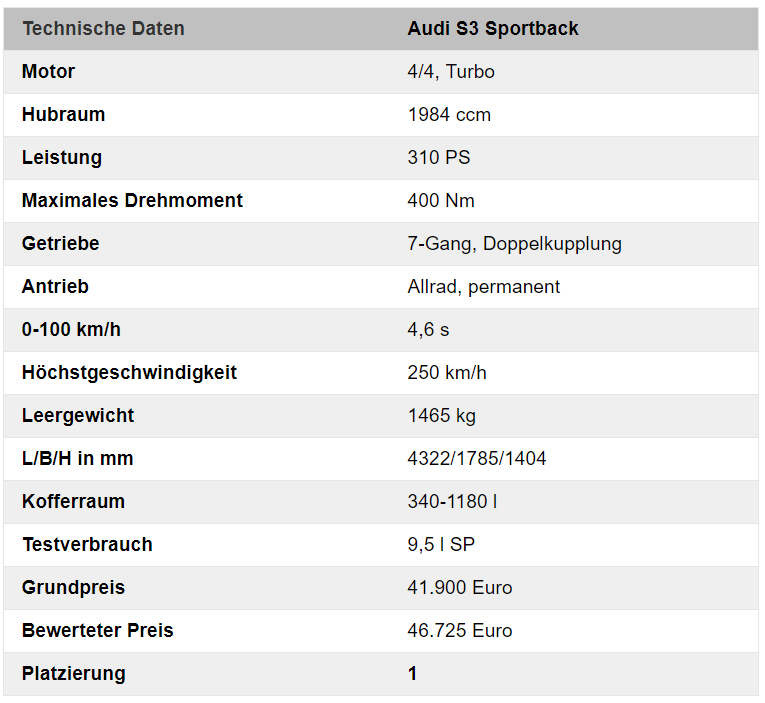Click the '310 PS' power value

pos(439,158)
